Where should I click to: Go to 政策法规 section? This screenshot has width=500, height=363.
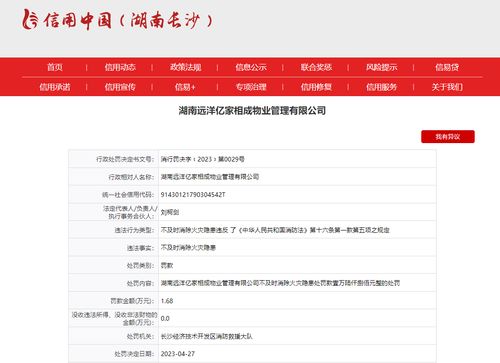(185, 67)
